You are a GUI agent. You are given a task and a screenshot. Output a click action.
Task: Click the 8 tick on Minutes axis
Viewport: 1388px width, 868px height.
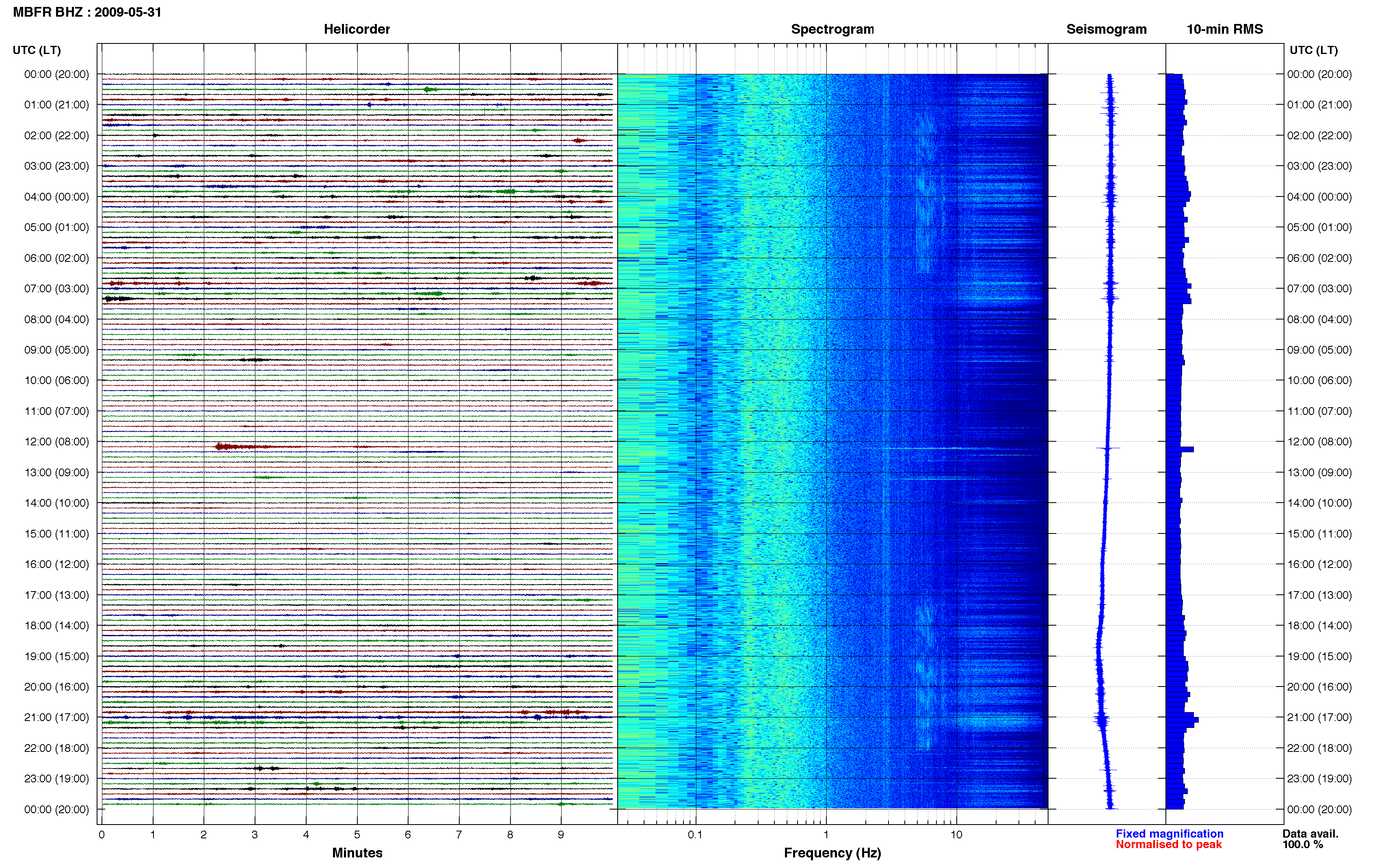[x=510, y=835]
